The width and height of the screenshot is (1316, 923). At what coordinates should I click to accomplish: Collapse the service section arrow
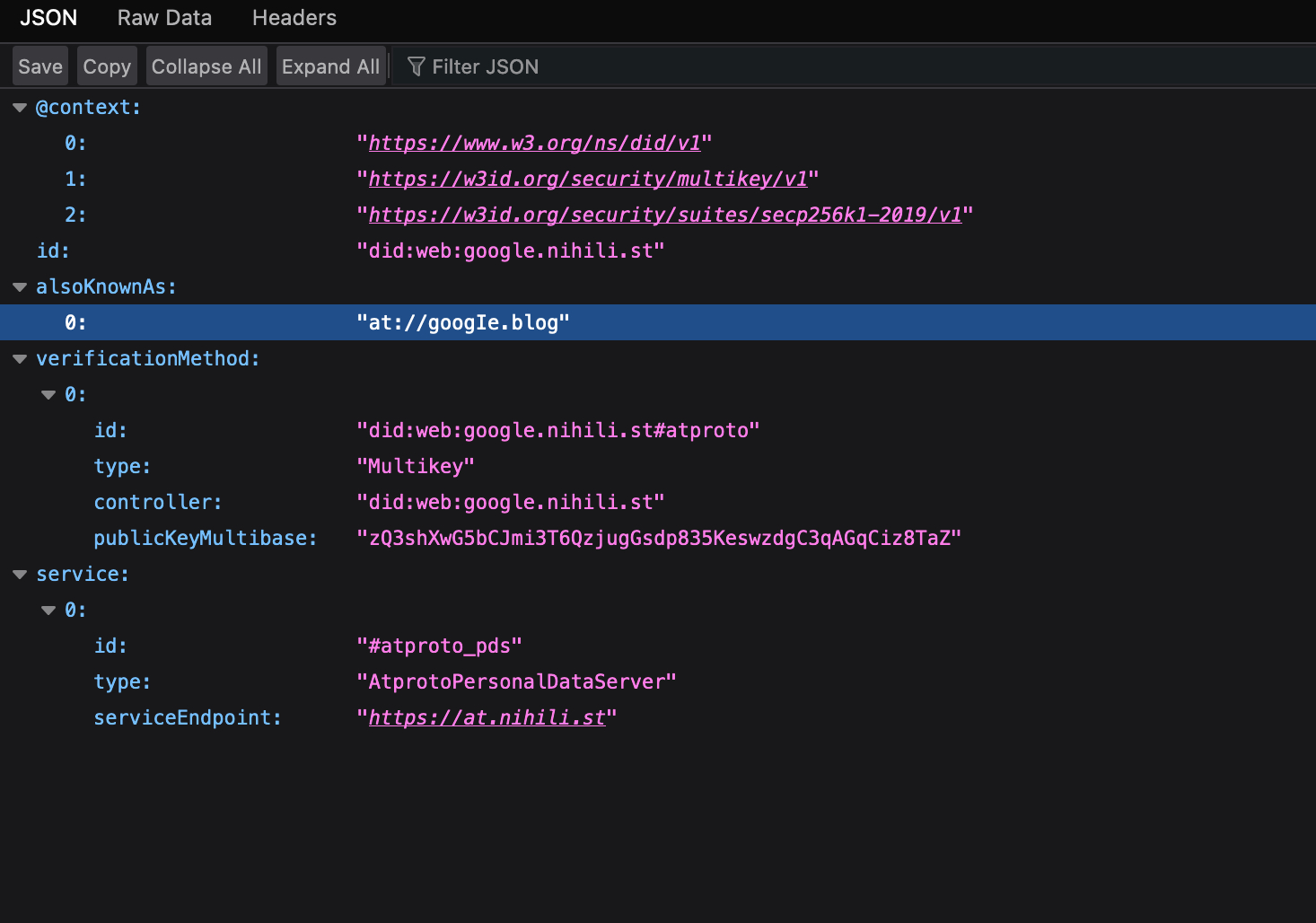20,575
